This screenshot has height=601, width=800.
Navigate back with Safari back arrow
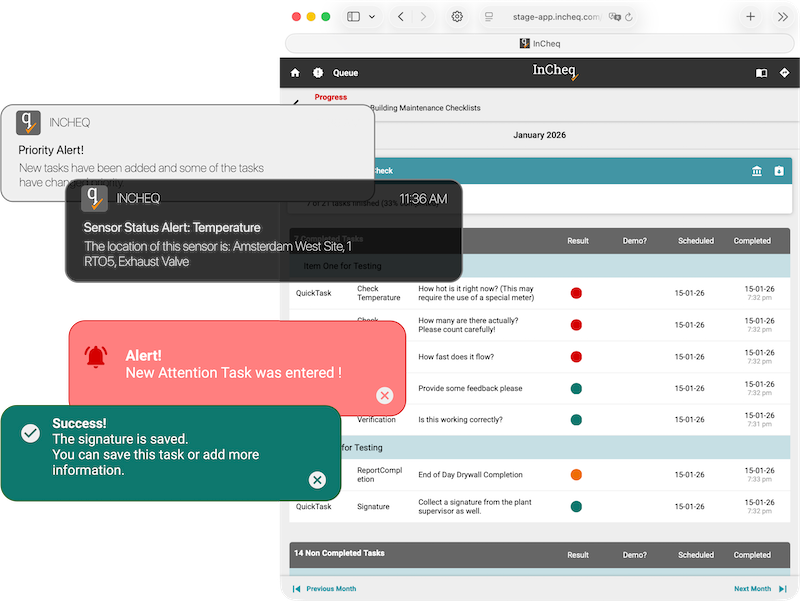tap(401, 17)
